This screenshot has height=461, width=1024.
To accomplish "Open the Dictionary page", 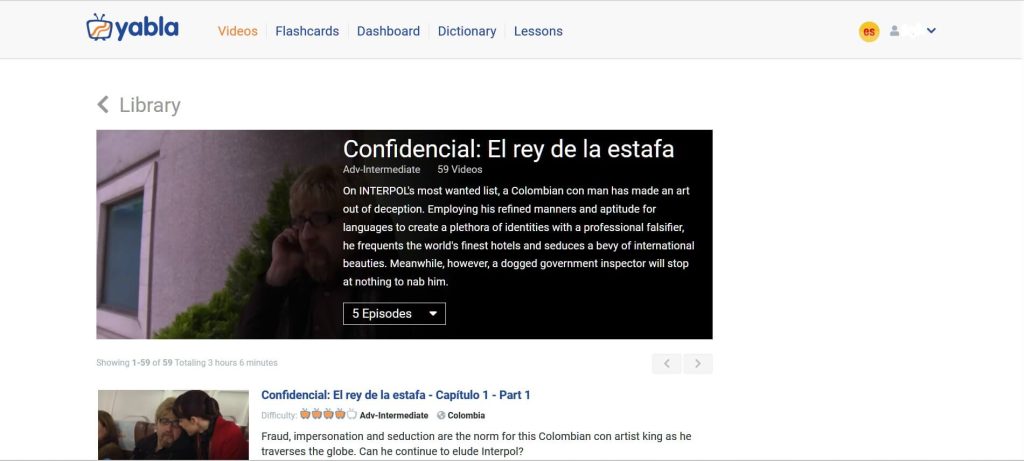I will [x=467, y=31].
